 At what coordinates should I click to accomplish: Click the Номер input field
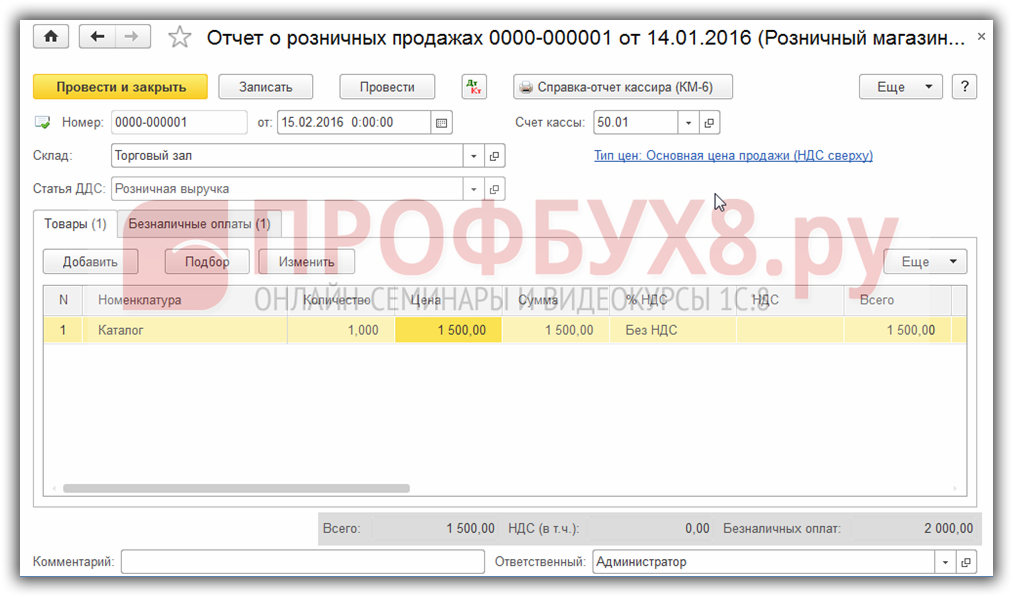(x=179, y=123)
